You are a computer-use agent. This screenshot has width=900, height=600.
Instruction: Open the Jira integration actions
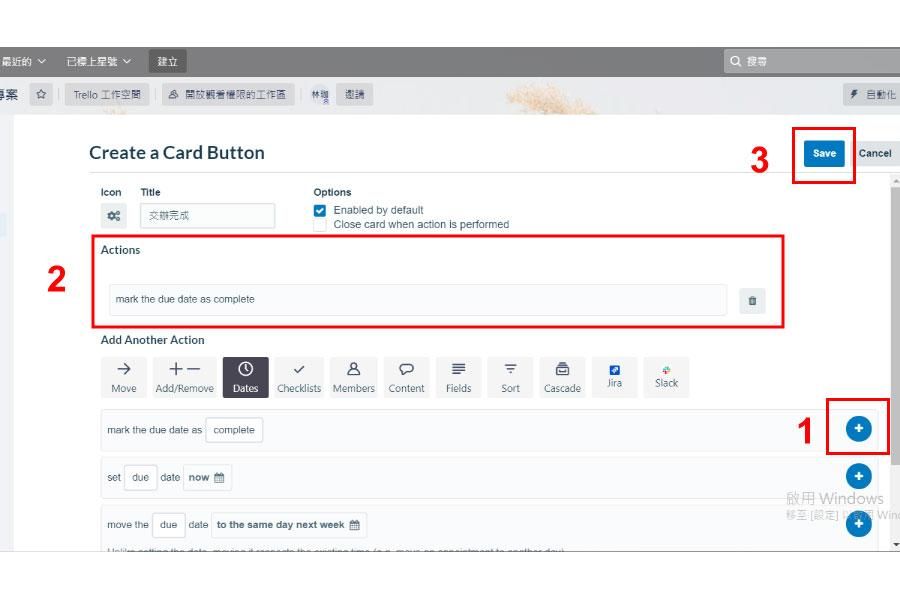point(614,377)
